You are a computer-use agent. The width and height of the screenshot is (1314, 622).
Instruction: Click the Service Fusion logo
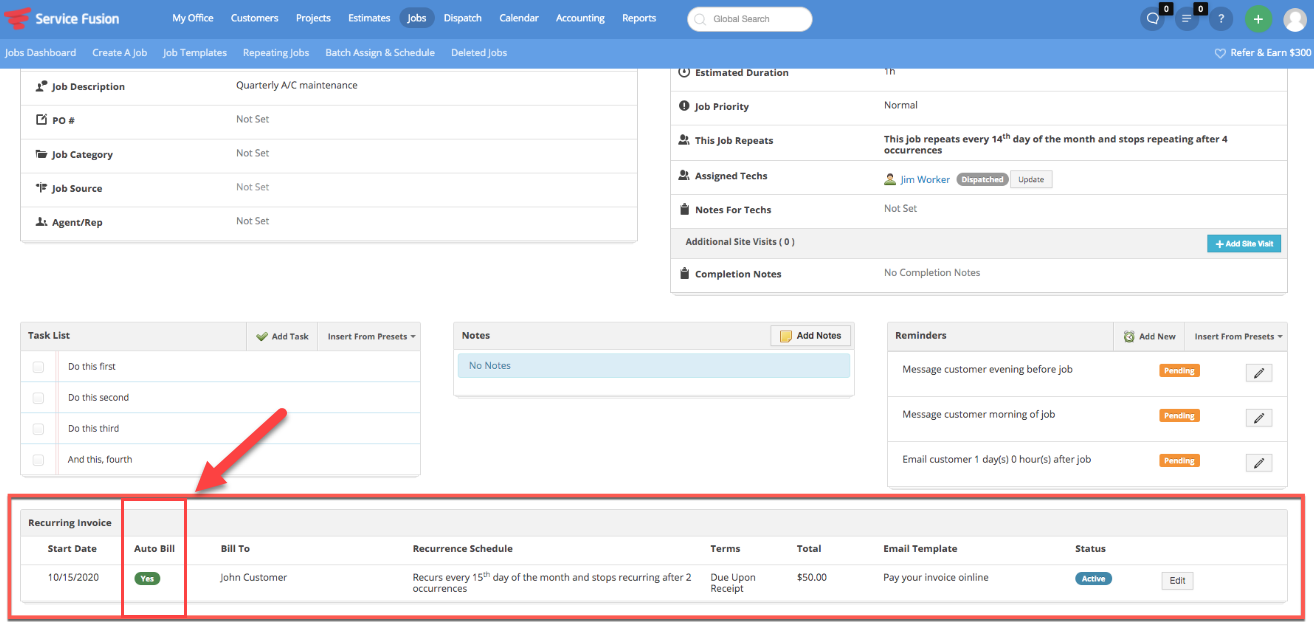point(62,18)
